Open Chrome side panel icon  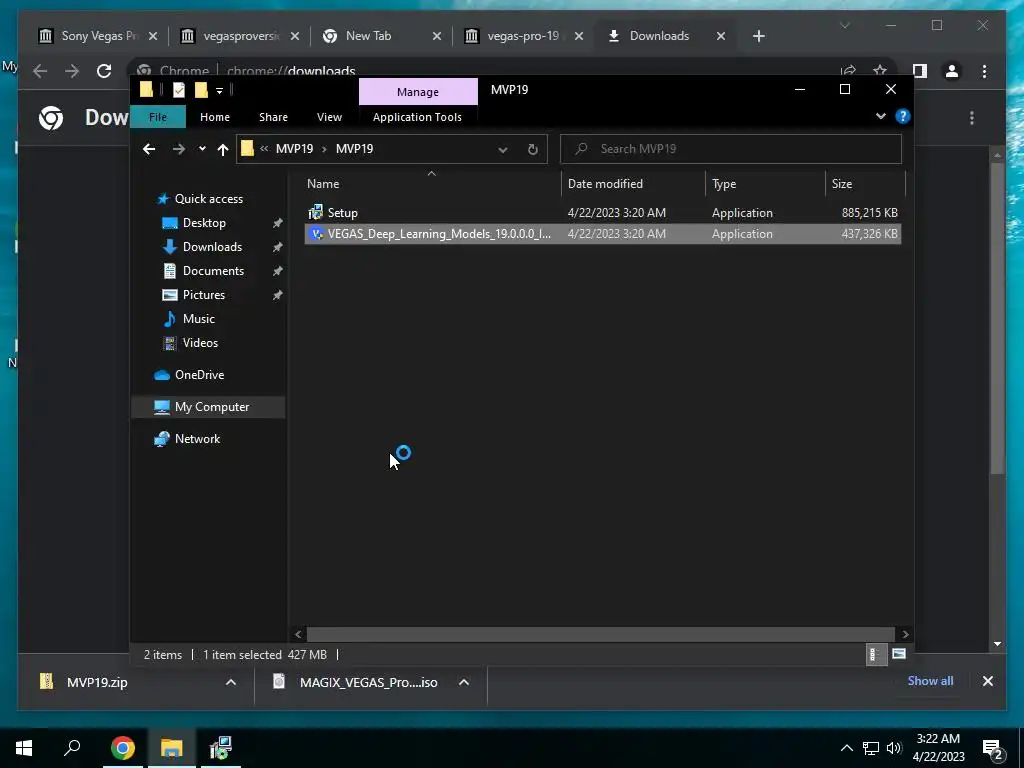coord(920,71)
